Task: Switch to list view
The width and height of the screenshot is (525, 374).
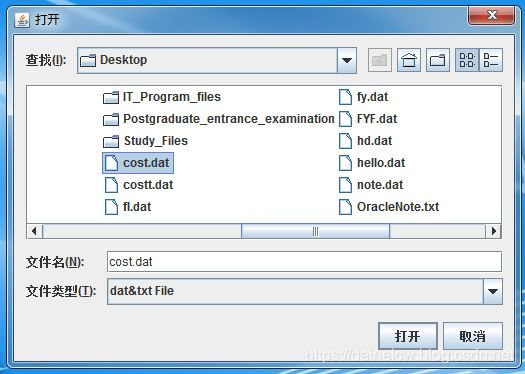Action: [x=467, y=60]
